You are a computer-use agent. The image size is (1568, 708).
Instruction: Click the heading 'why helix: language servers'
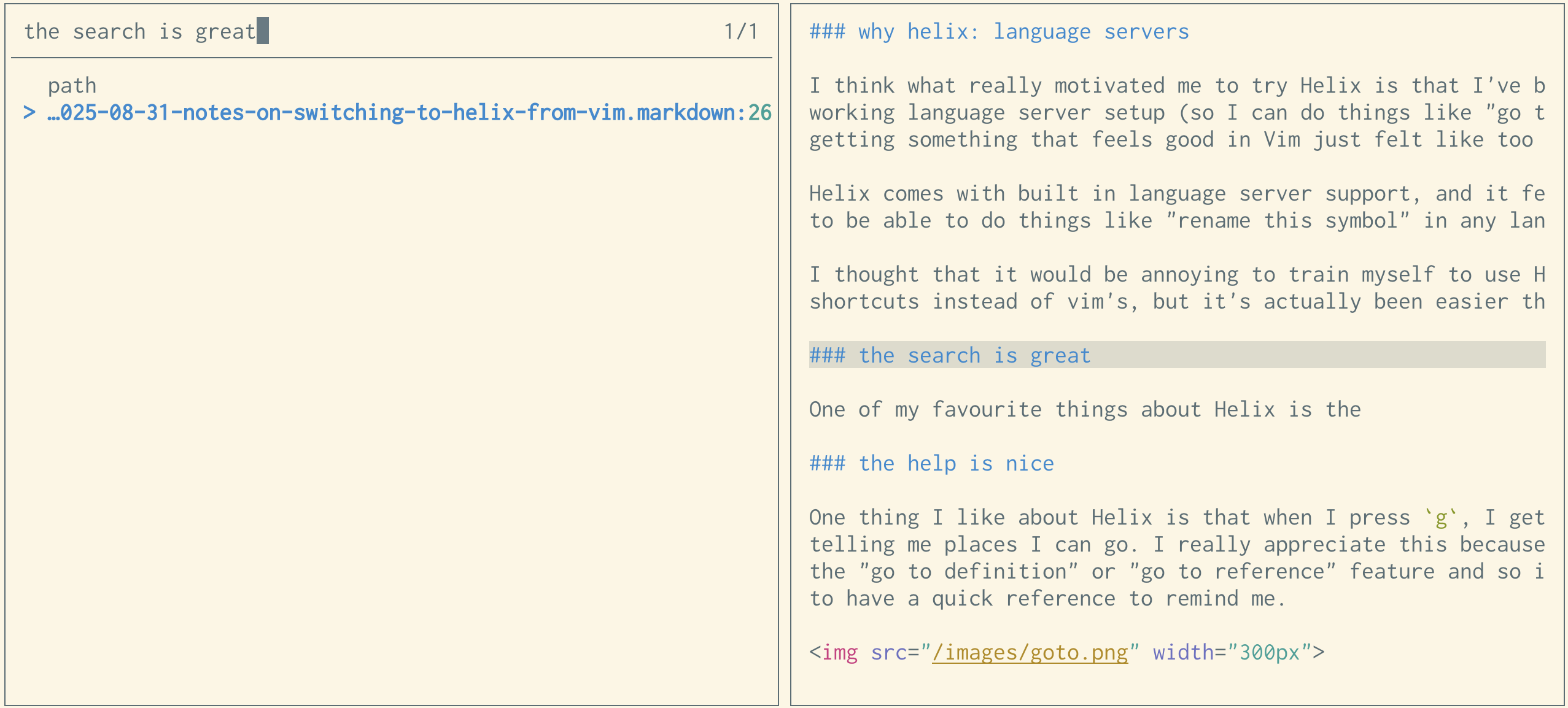(x=999, y=31)
